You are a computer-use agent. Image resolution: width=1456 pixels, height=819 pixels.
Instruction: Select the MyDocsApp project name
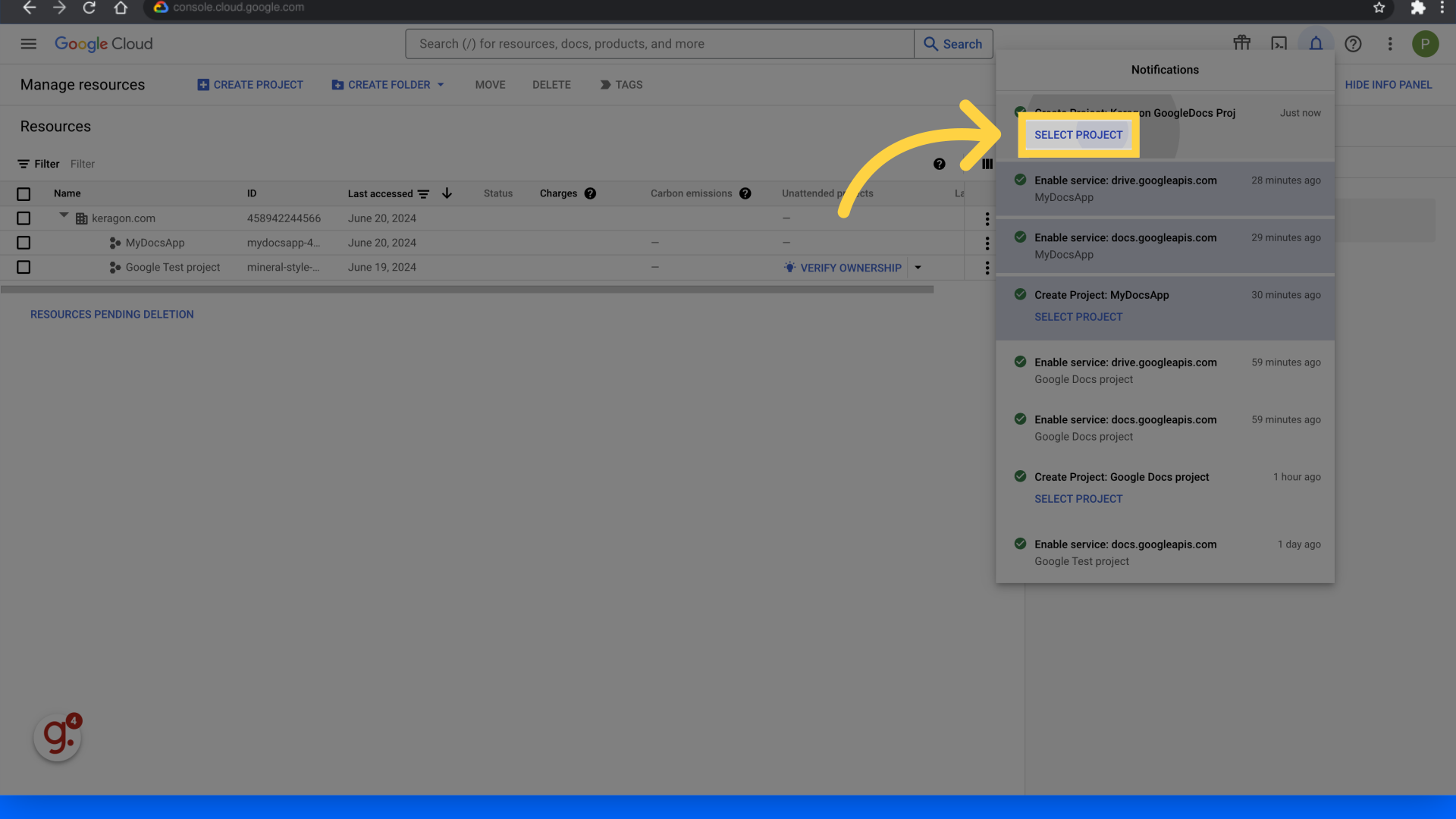(x=155, y=243)
